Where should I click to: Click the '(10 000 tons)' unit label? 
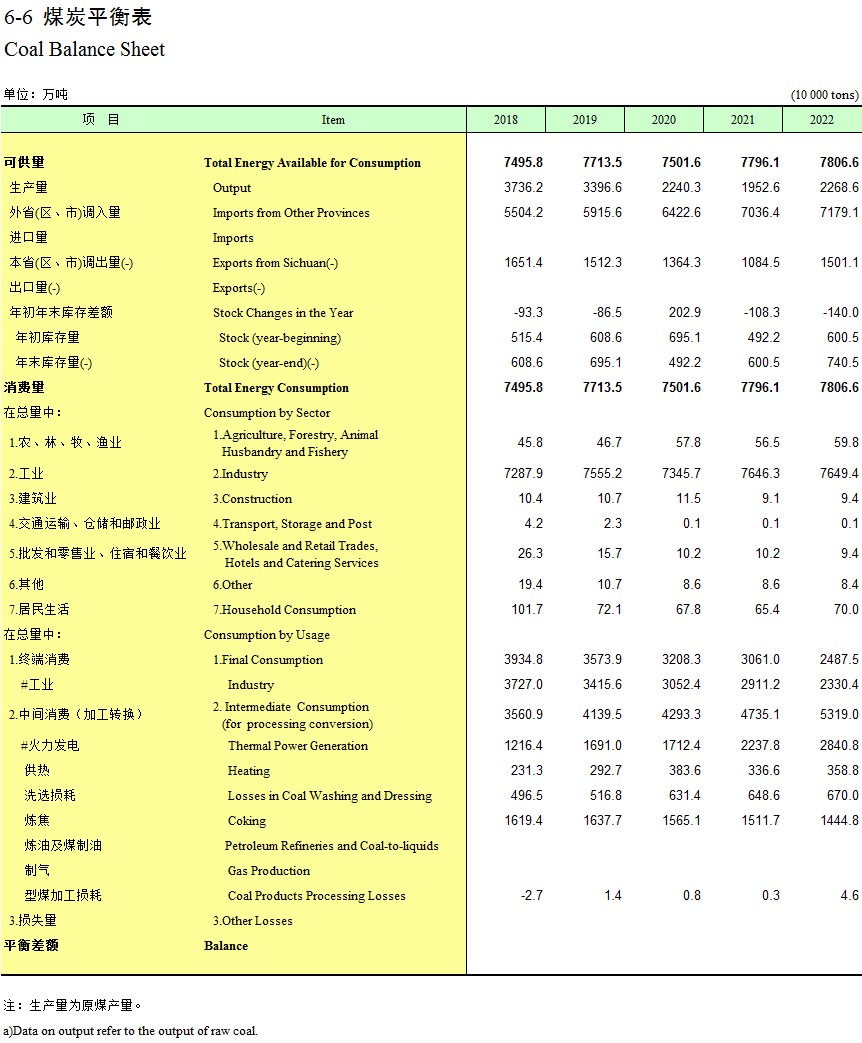click(825, 94)
